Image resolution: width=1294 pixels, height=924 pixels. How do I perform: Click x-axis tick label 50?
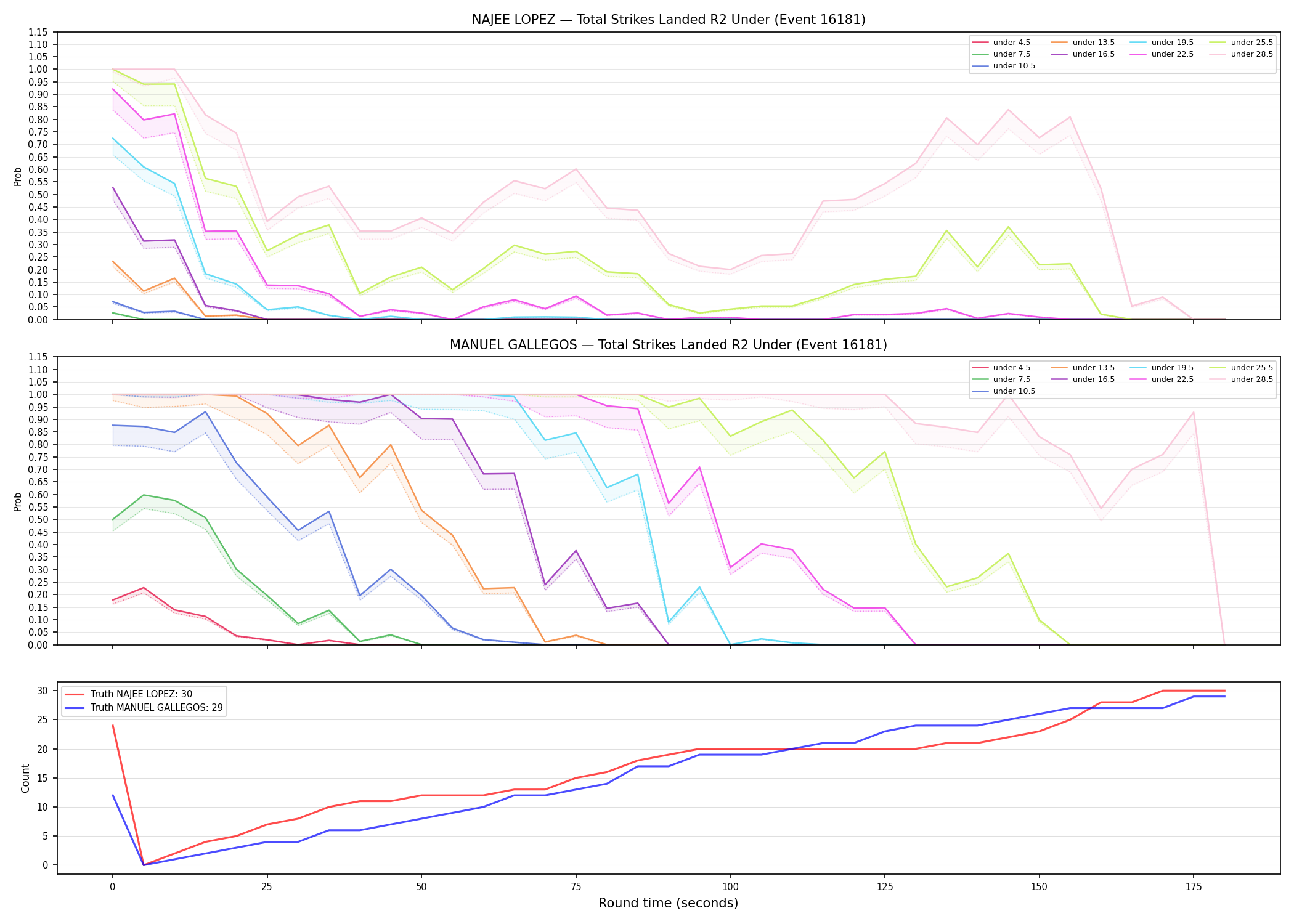[421, 887]
